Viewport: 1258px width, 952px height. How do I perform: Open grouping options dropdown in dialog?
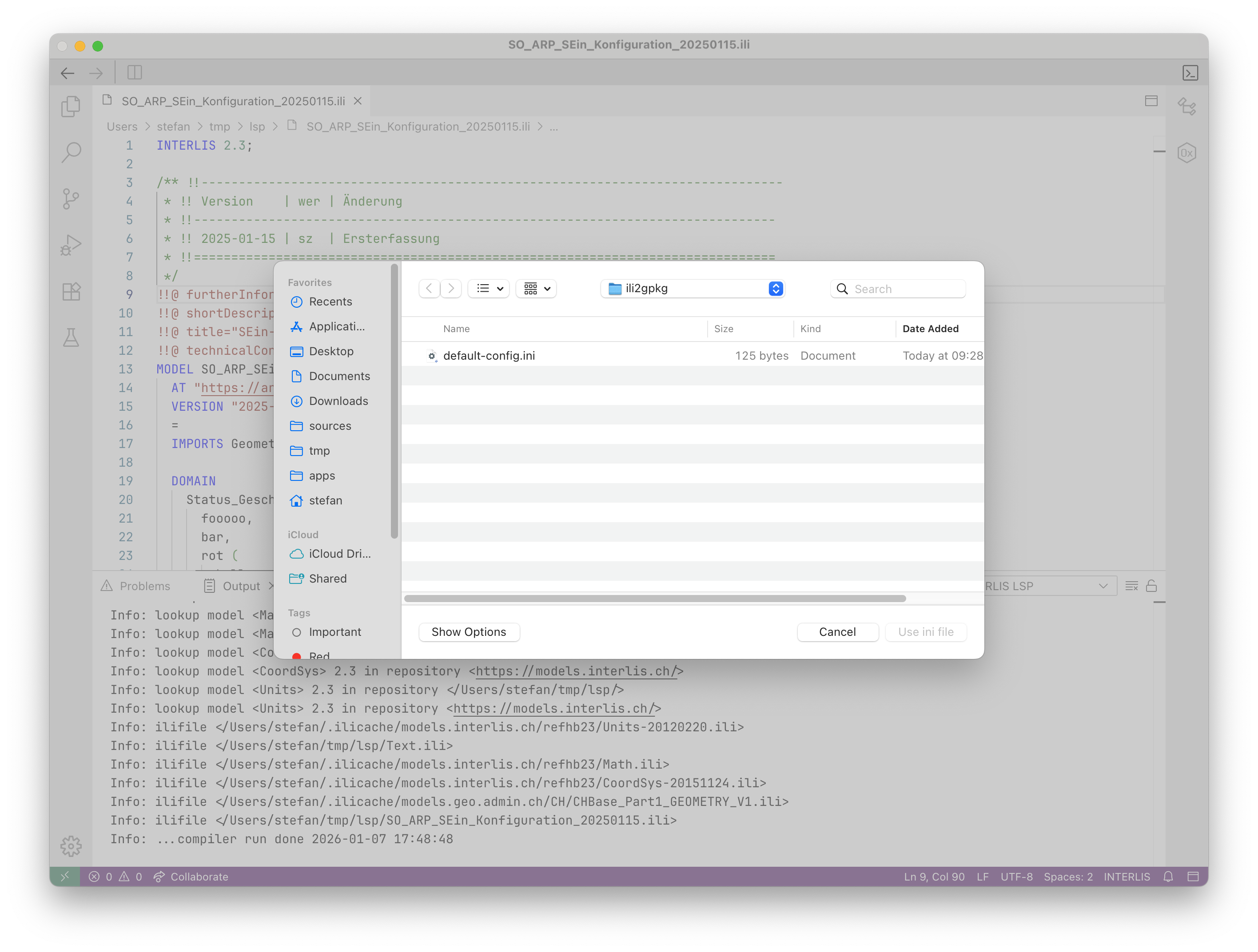click(x=536, y=289)
